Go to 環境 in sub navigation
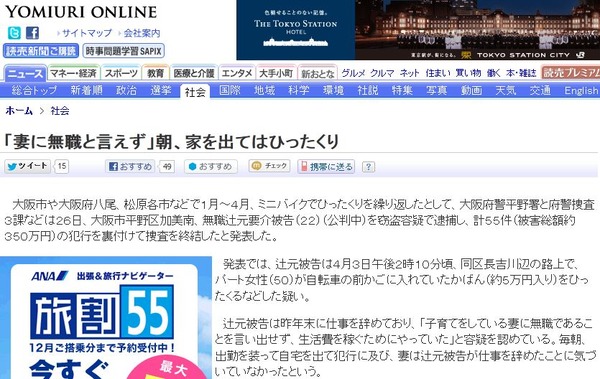The image size is (600, 379). (x=333, y=90)
